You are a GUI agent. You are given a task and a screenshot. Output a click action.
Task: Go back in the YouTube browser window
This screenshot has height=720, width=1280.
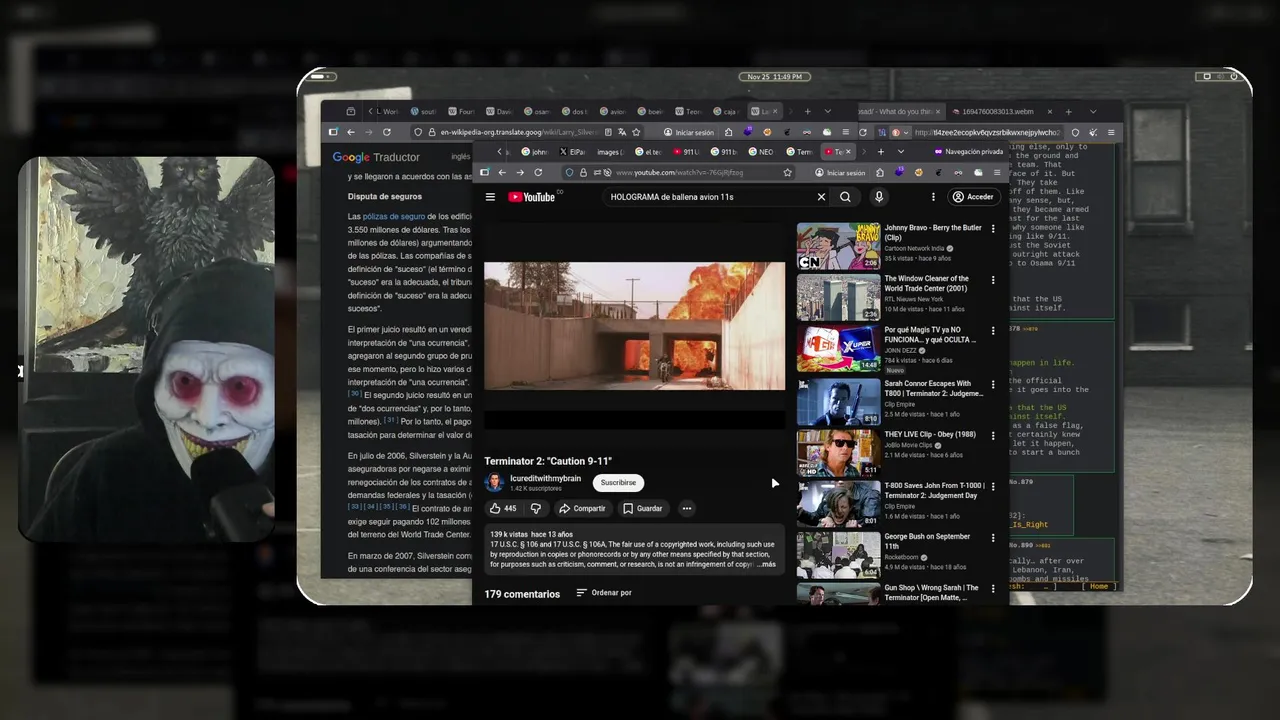click(502, 172)
